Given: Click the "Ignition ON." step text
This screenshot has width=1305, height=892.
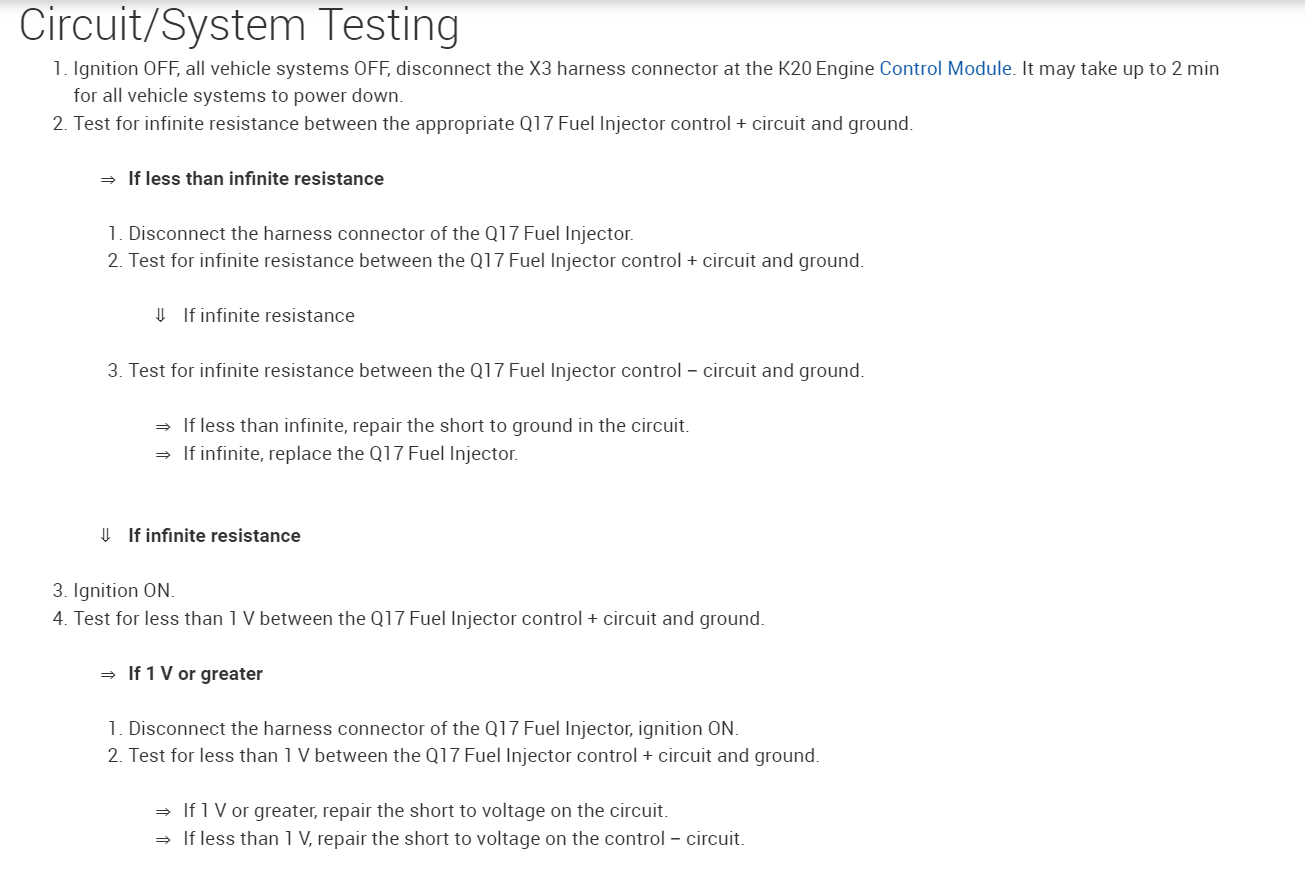Looking at the screenshot, I should pyautogui.click(x=123, y=591).
